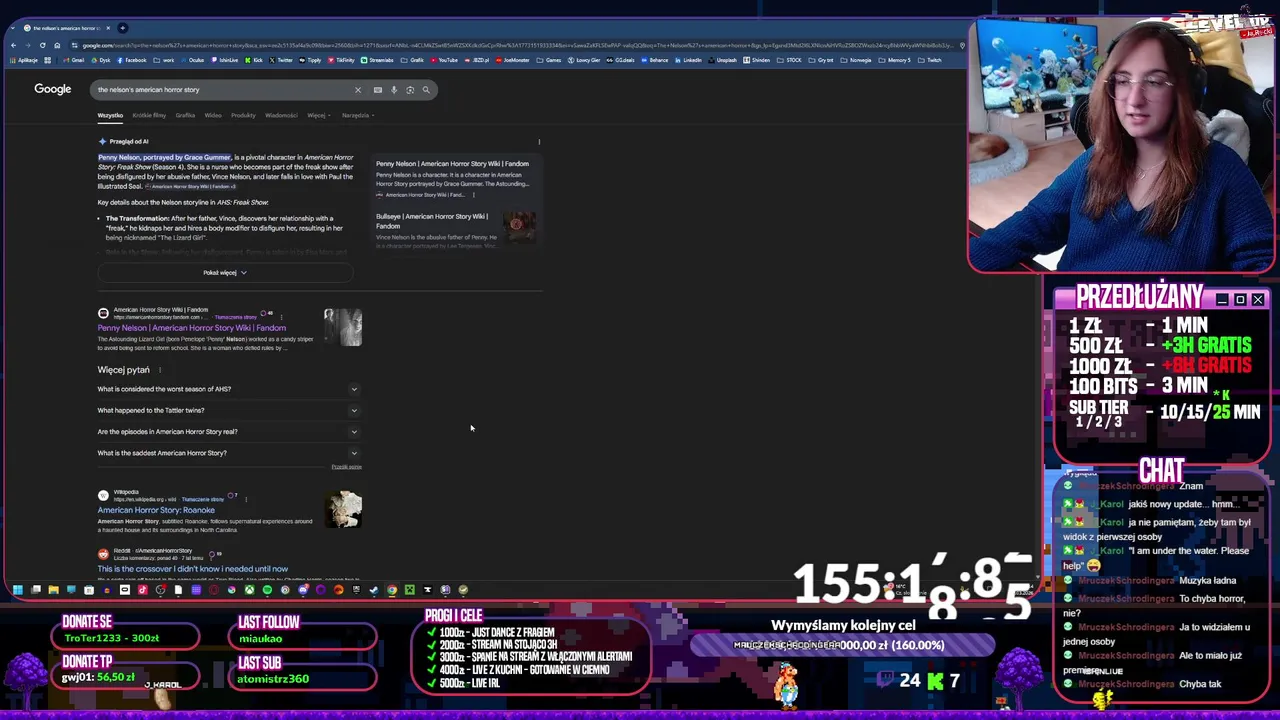Image resolution: width=1280 pixels, height=720 pixels.
Task: Switch to Krótkie filmy tab
Action: click(x=149, y=115)
